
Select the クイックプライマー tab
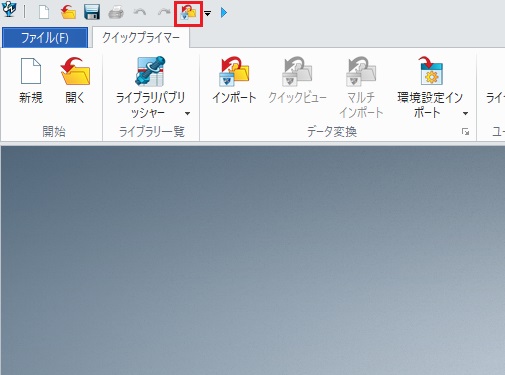tap(141, 37)
